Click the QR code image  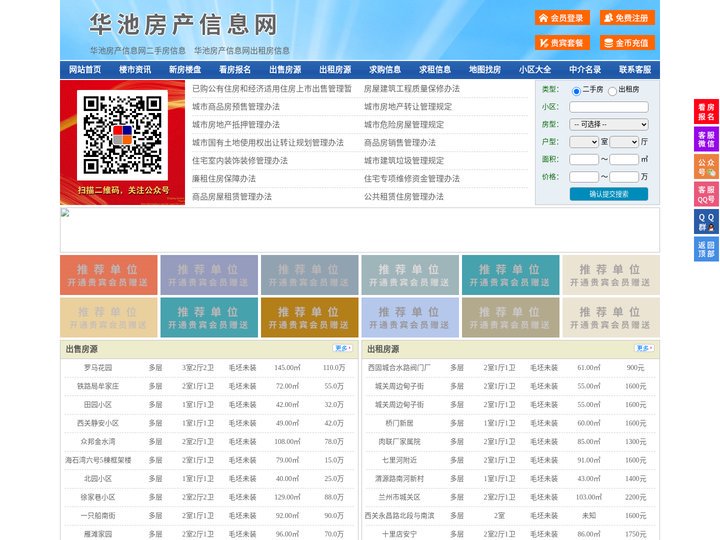(x=122, y=135)
